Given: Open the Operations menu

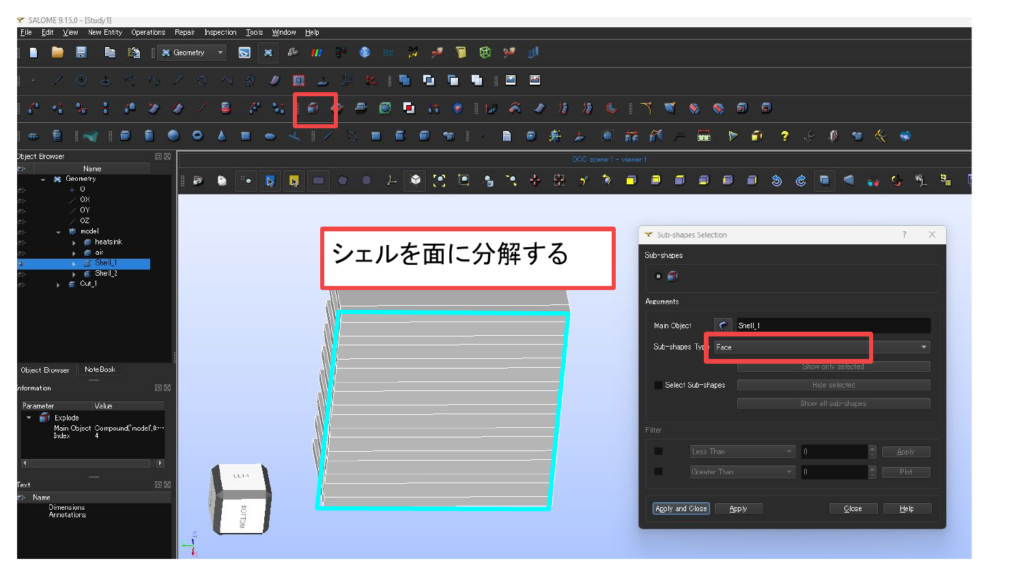Looking at the screenshot, I should pyautogui.click(x=148, y=32).
